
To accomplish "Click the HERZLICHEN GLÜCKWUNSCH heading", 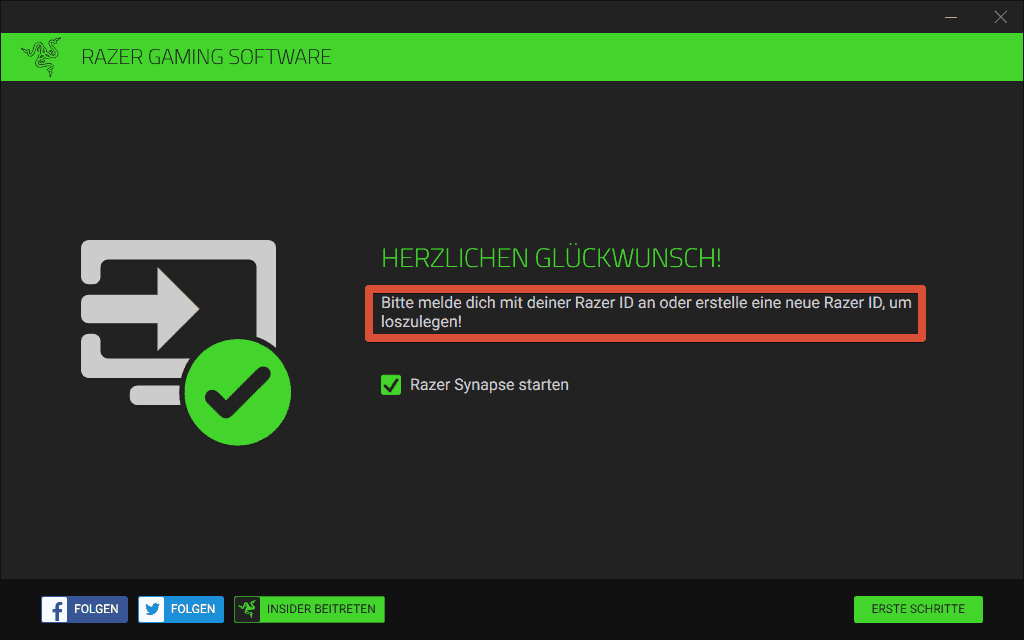I will 551,258.
